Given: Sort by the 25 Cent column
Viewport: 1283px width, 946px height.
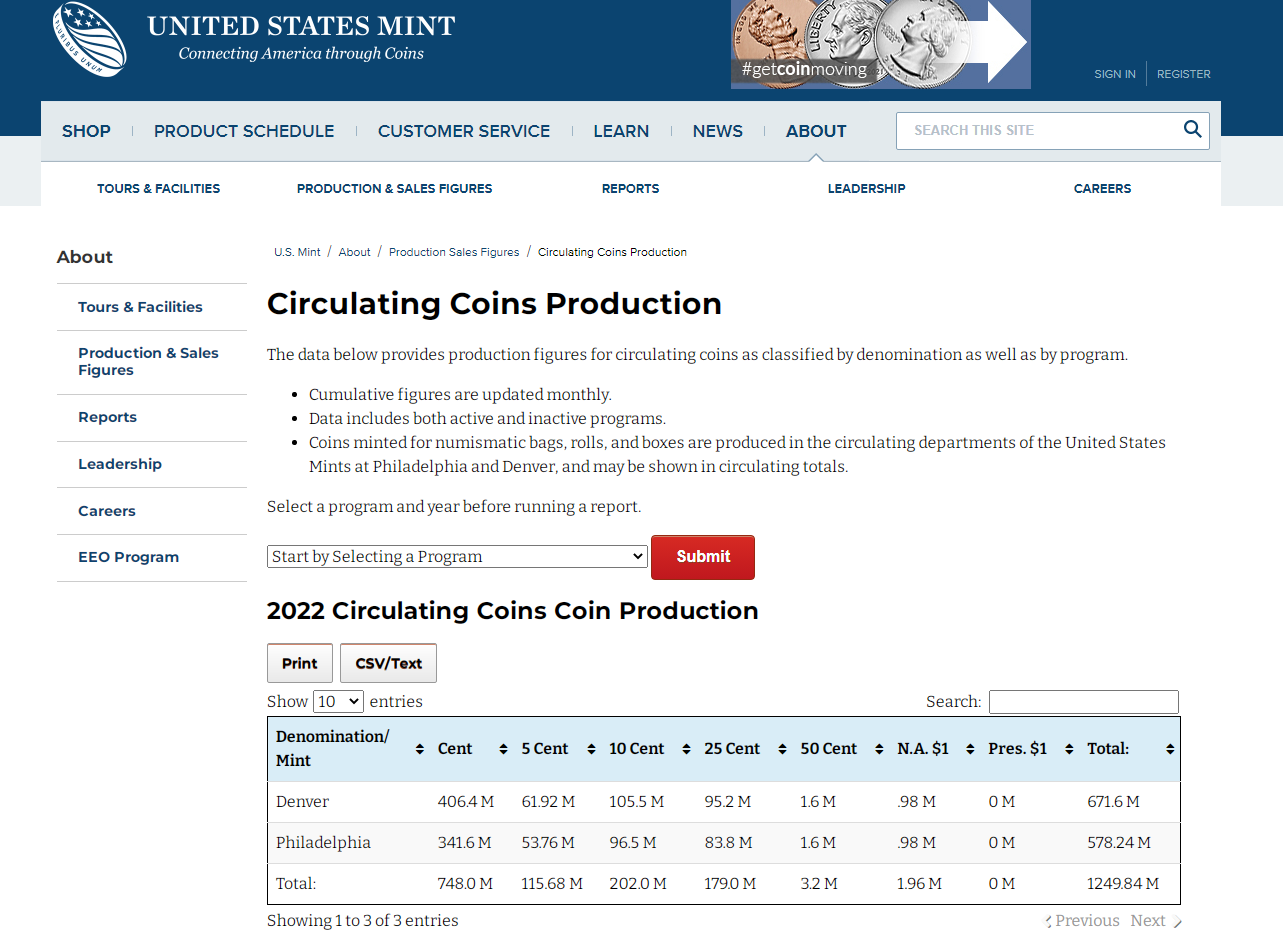Looking at the screenshot, I should click(782, 749).
